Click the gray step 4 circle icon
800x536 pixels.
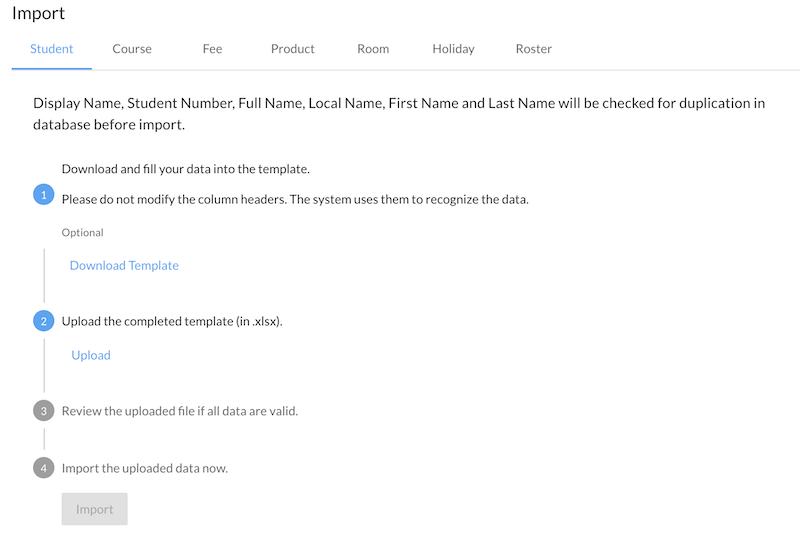(x=44, y=467)
